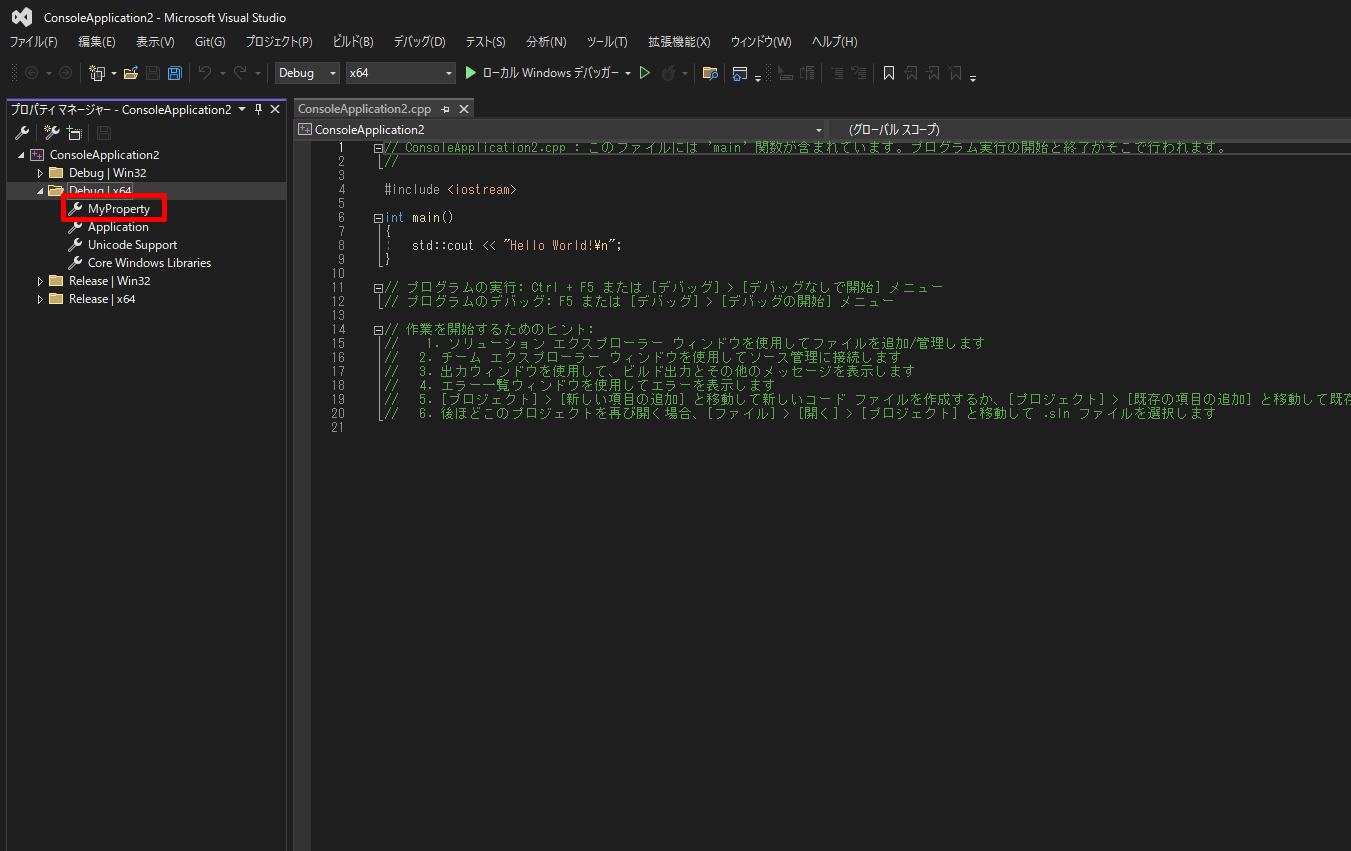Click the Navigate Forward icon
This screenshot has width=1351, height=851.
tap(65, 73)
